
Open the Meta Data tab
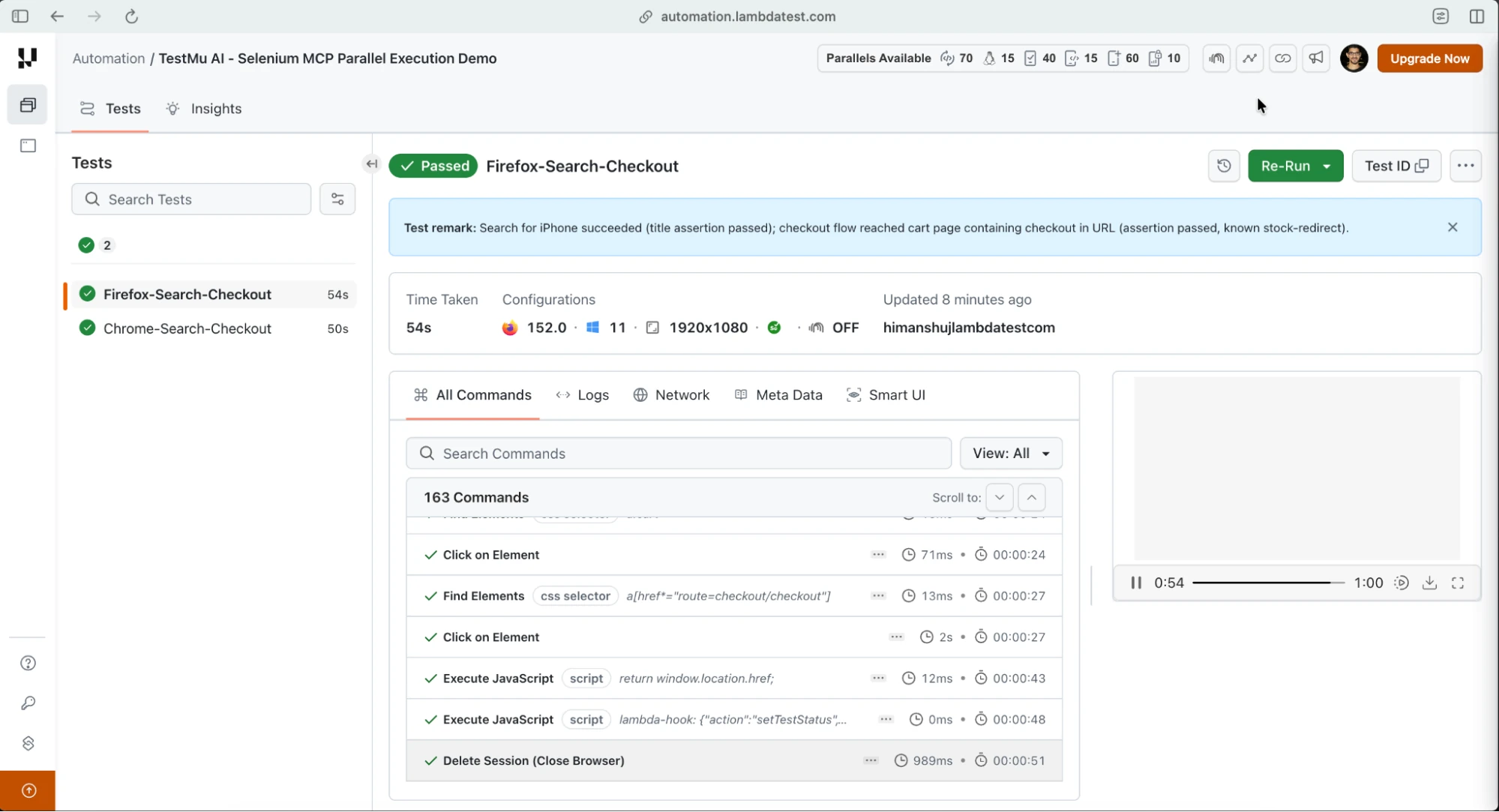point(778,395)
